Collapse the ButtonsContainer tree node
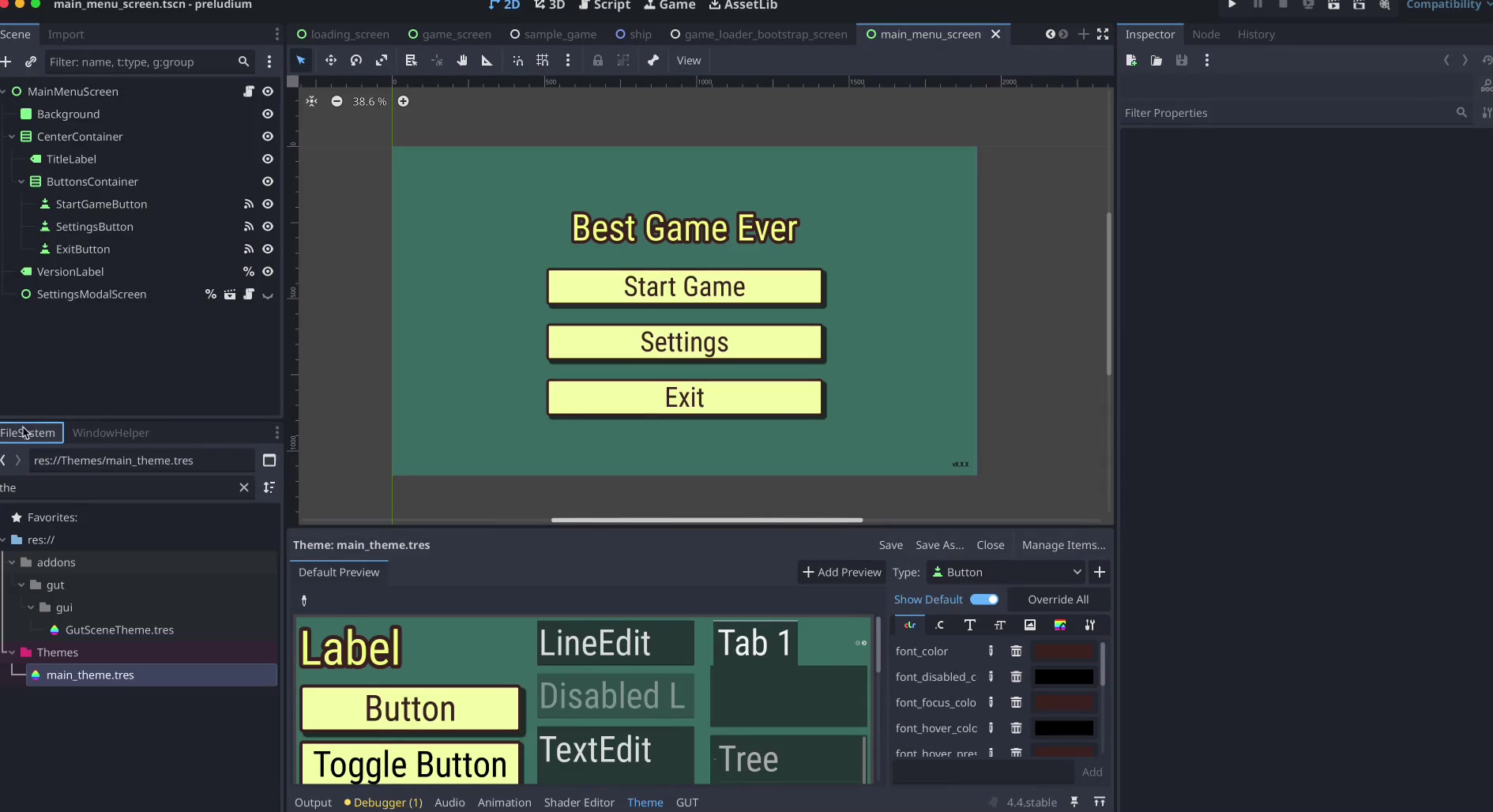This screenshot has height=812, width=1493. point(21,182)
